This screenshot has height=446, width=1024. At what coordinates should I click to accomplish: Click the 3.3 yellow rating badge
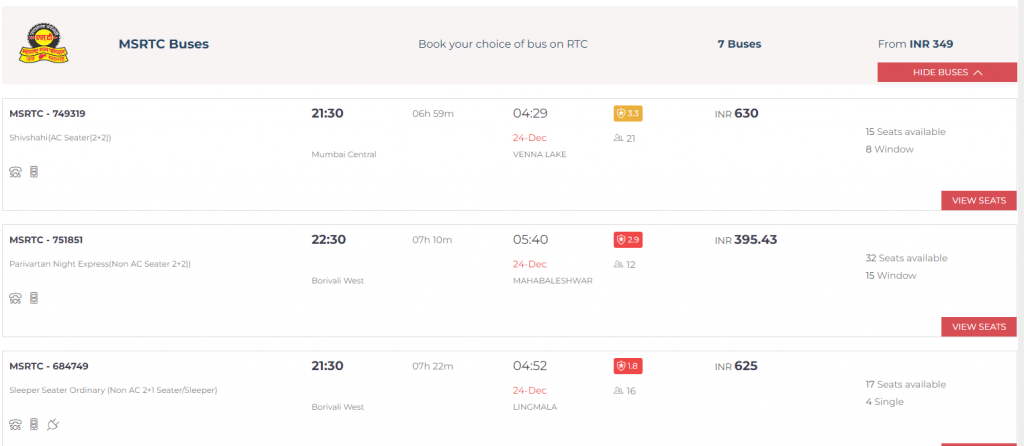[x=628, y=114]
